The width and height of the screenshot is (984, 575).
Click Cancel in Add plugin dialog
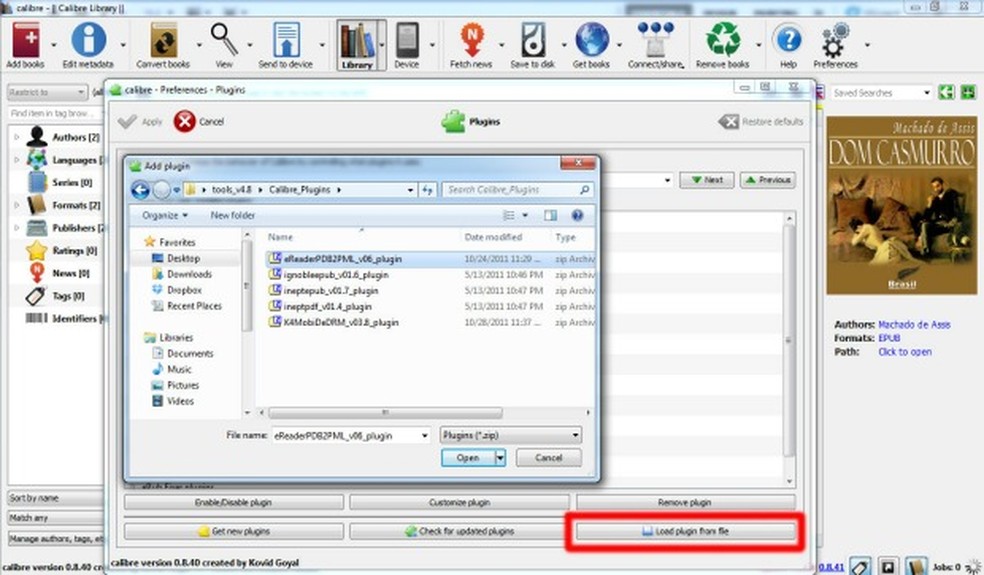(x=548, y=458)
